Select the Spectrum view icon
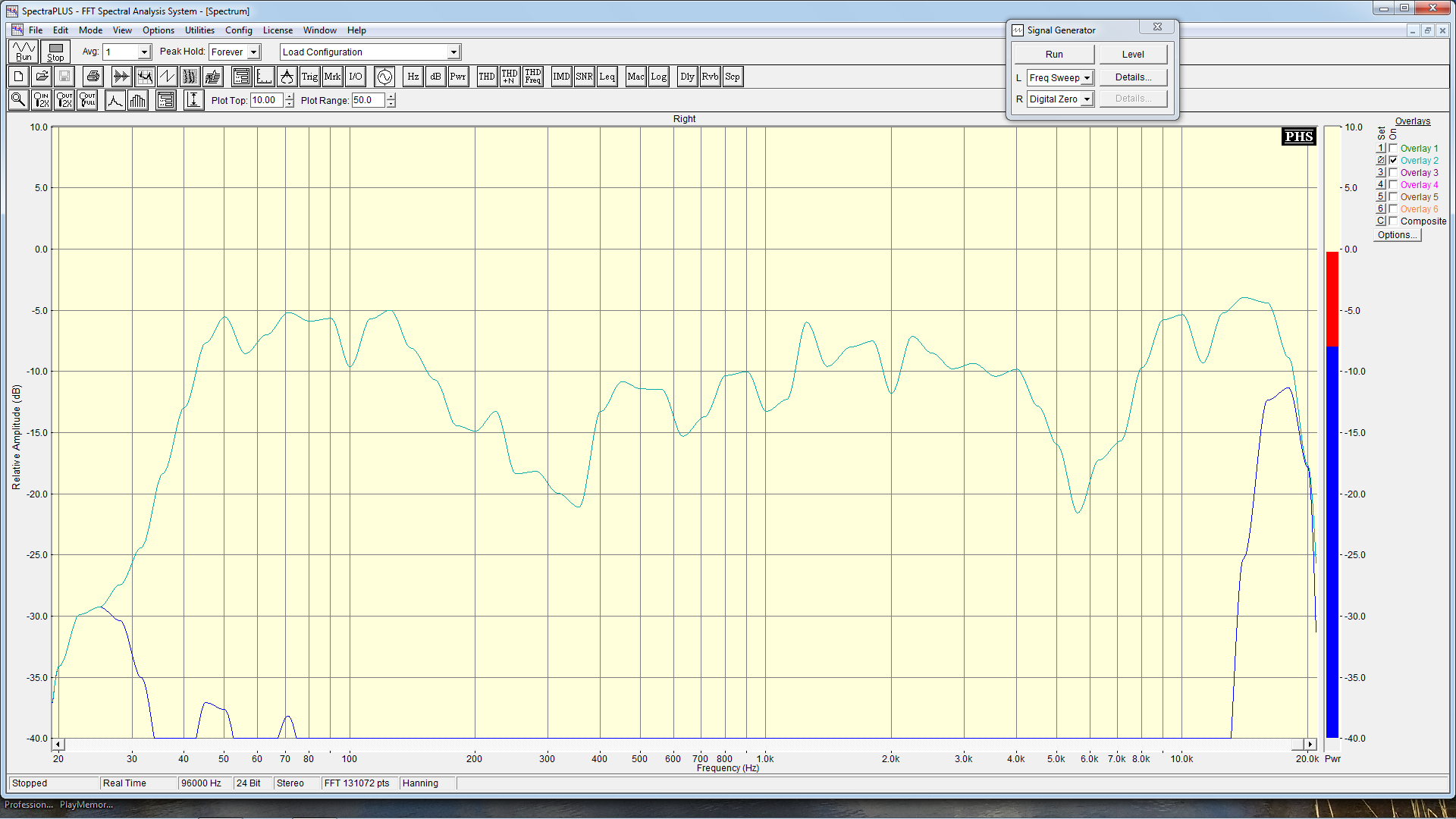 click(144, 77)
